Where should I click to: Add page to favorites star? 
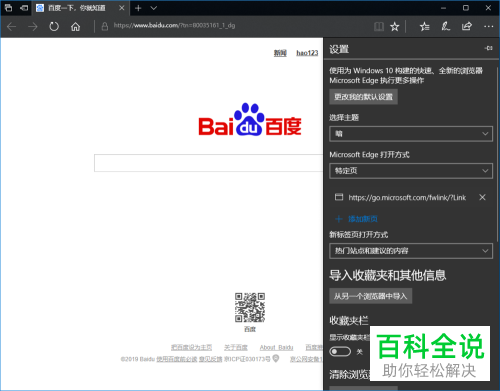[395, 26]
